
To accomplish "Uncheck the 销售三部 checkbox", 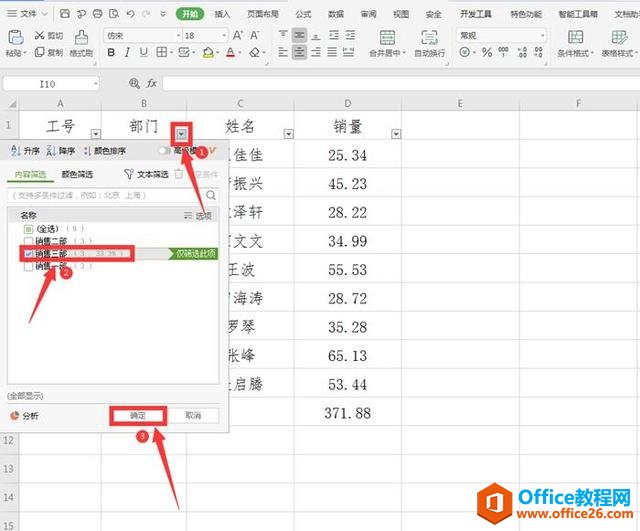I will (28, 253).
